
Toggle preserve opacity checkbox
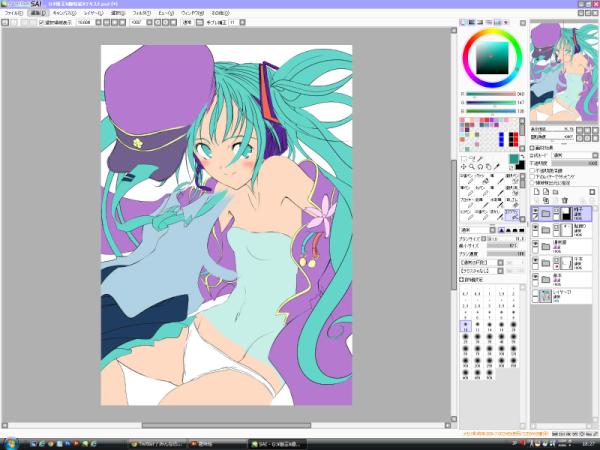click(532, 171)
